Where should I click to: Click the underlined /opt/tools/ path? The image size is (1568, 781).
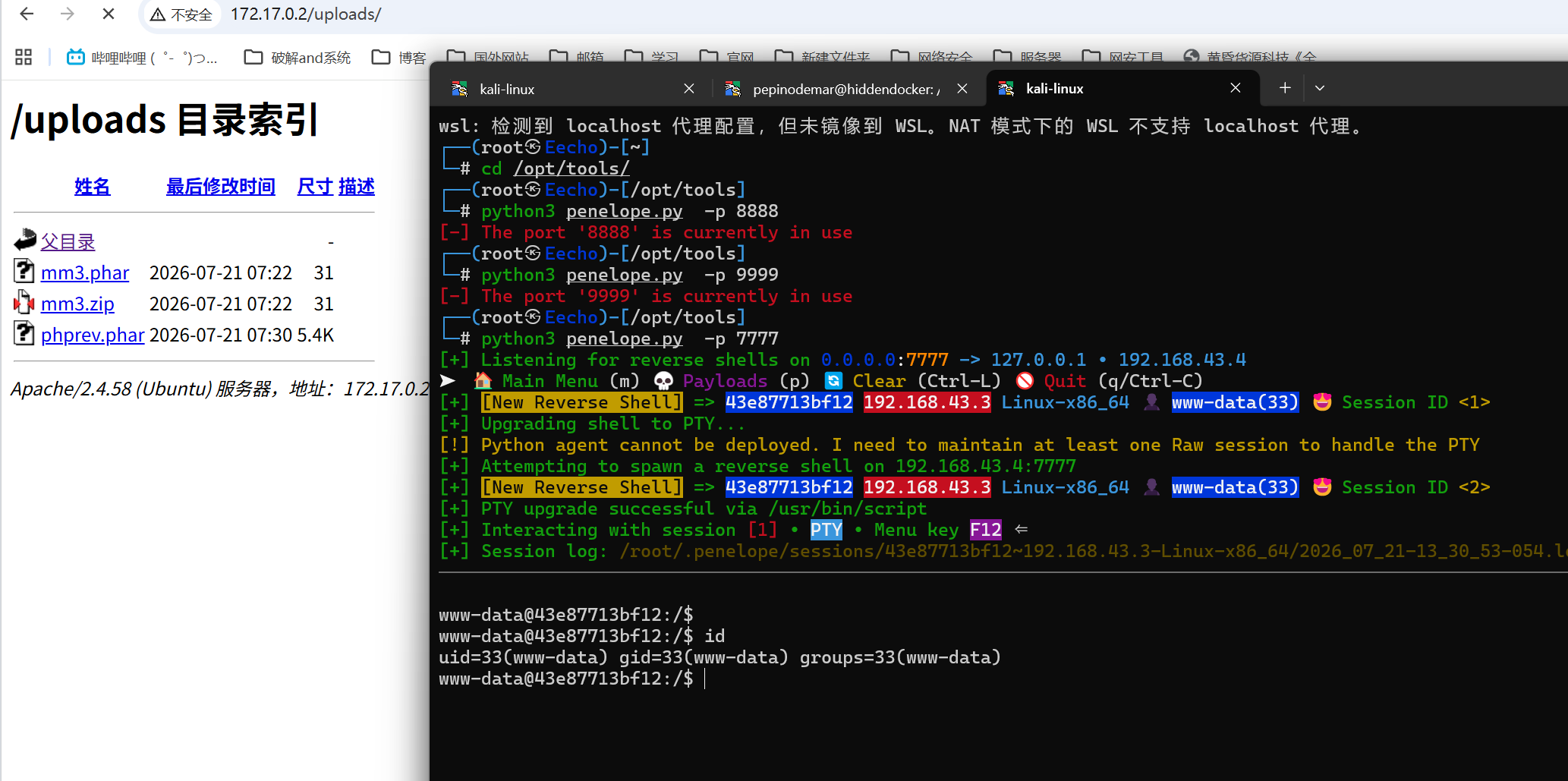(x=571, y=168)
